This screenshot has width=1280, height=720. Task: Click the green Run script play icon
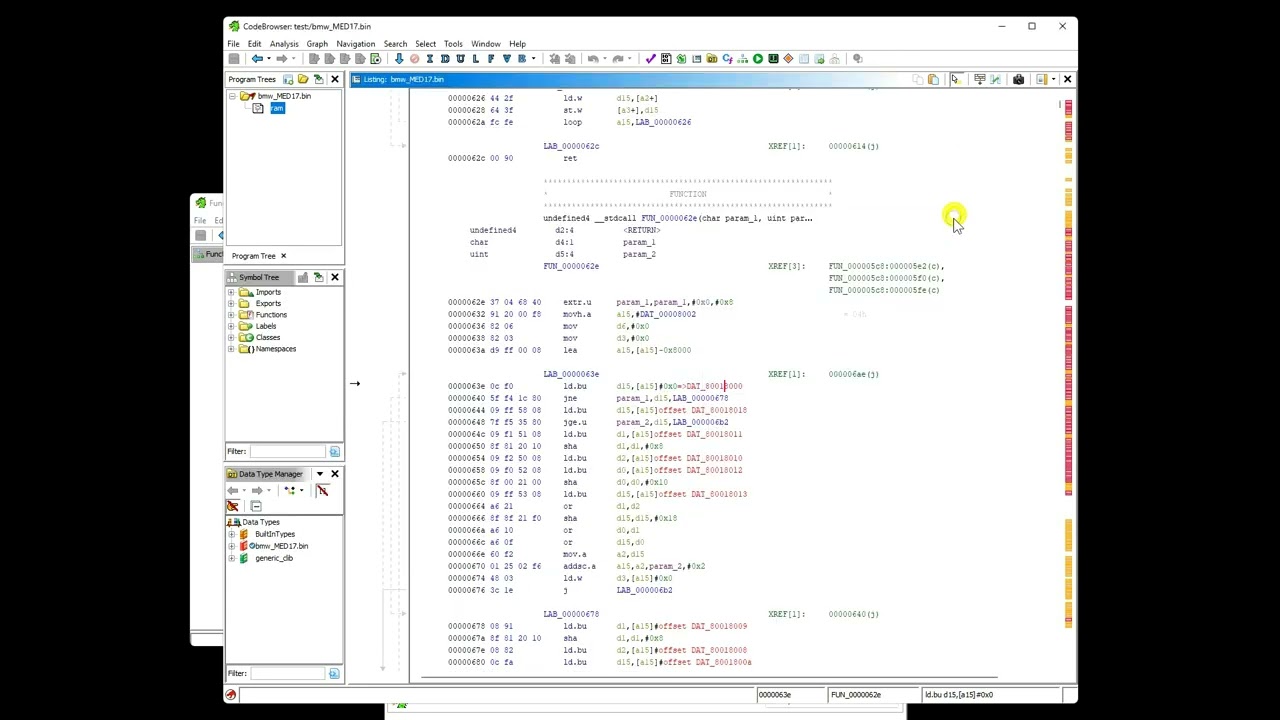tap(758, 59)
